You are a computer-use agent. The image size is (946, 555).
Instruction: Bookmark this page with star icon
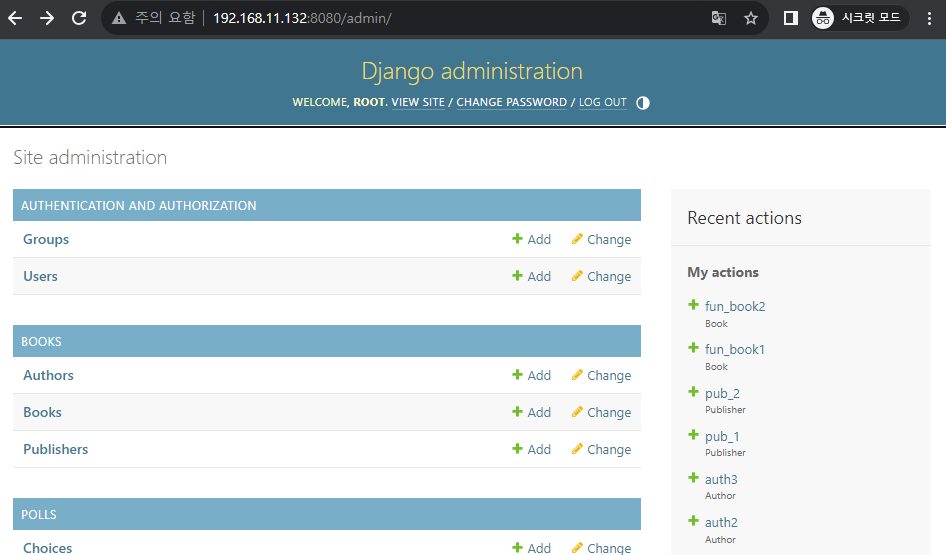click(x=751, y=18)
